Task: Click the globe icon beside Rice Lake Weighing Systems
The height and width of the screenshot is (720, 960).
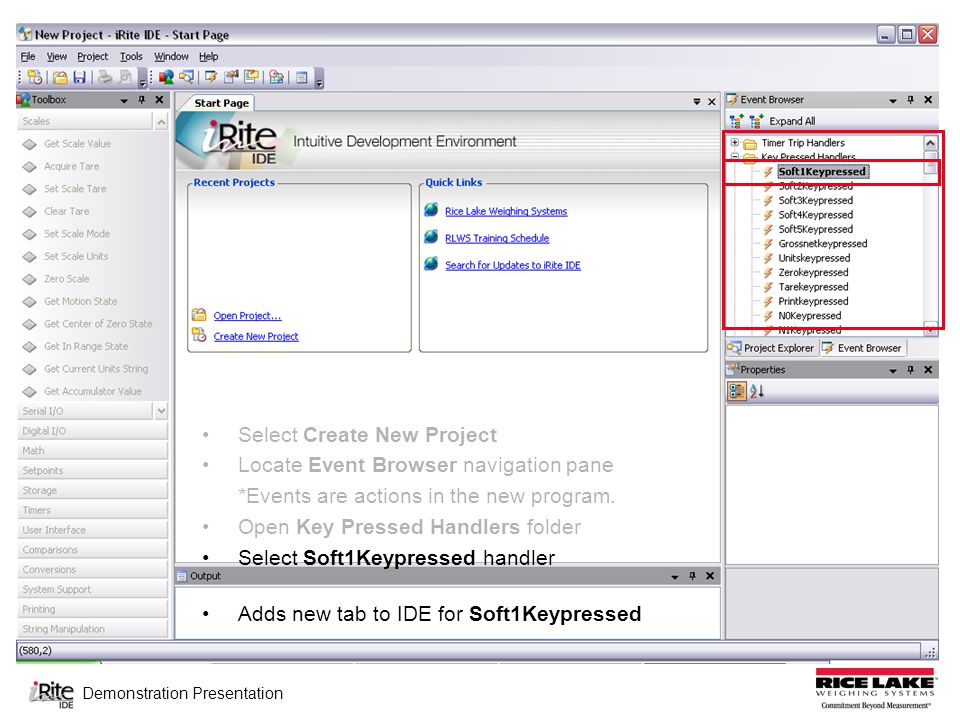Action: pyautogui.click(x=432, y=210)
